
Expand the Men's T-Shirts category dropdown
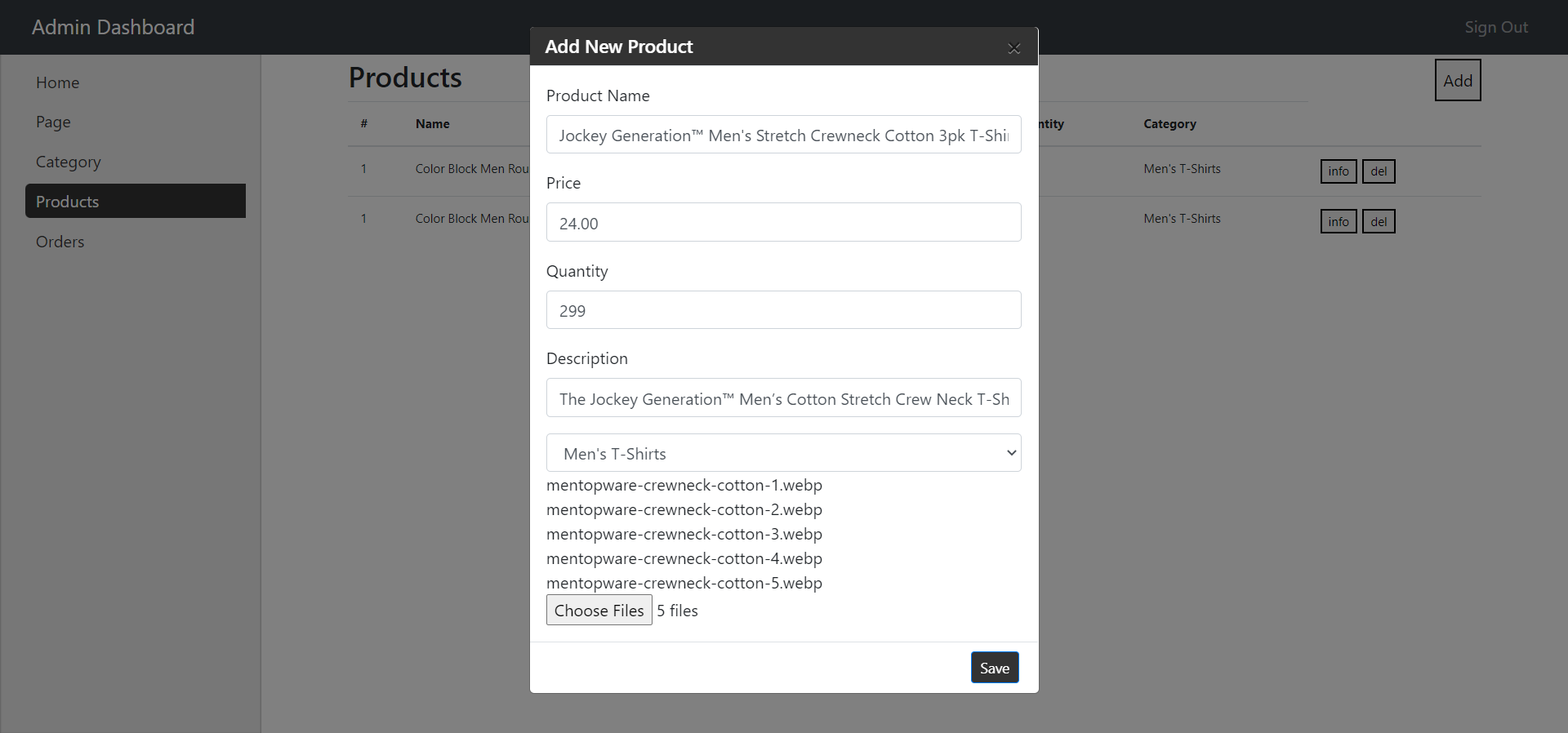pyautogui.click(x=783, y=453)
